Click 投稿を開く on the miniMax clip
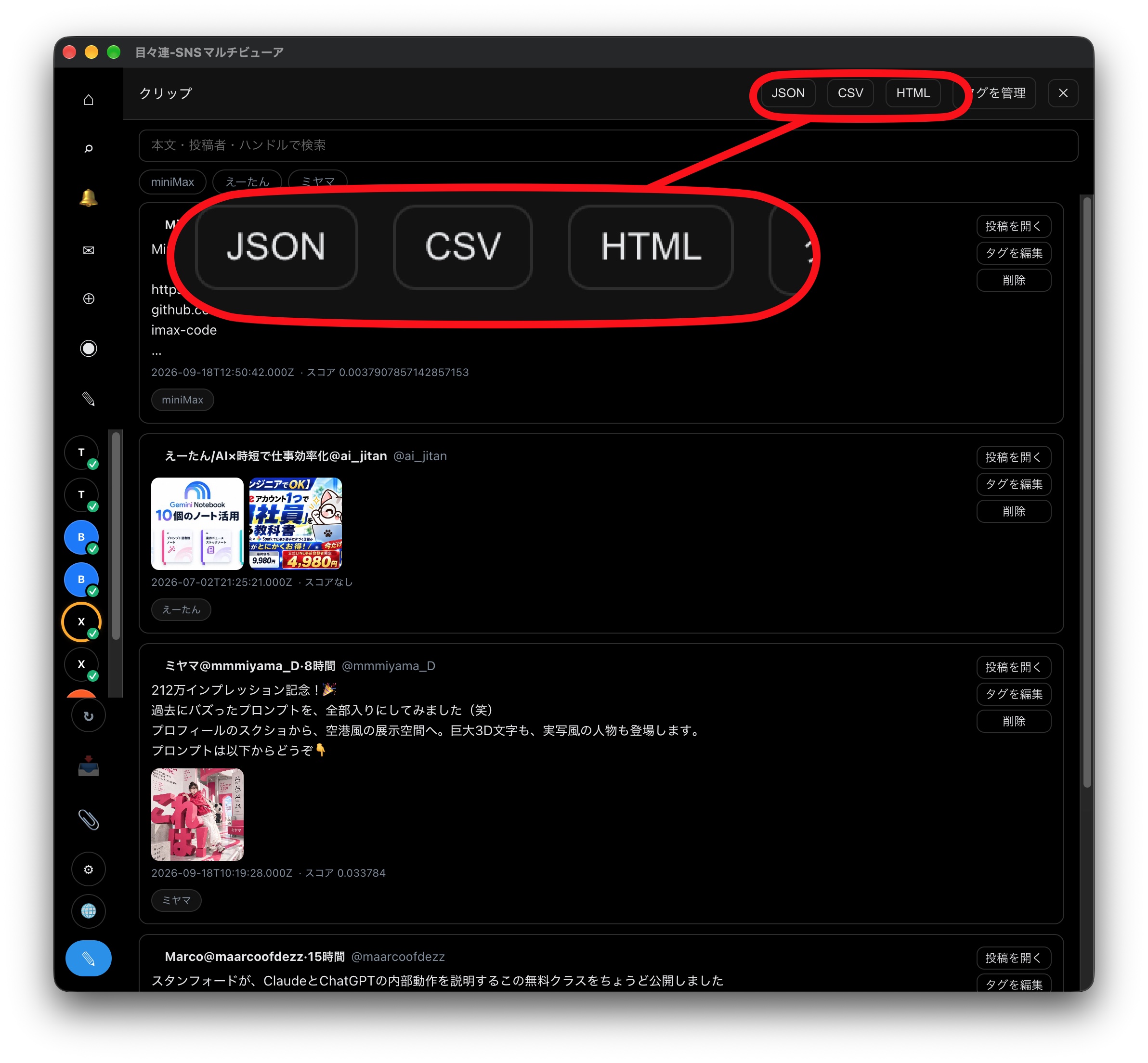 pos(1013,226)
